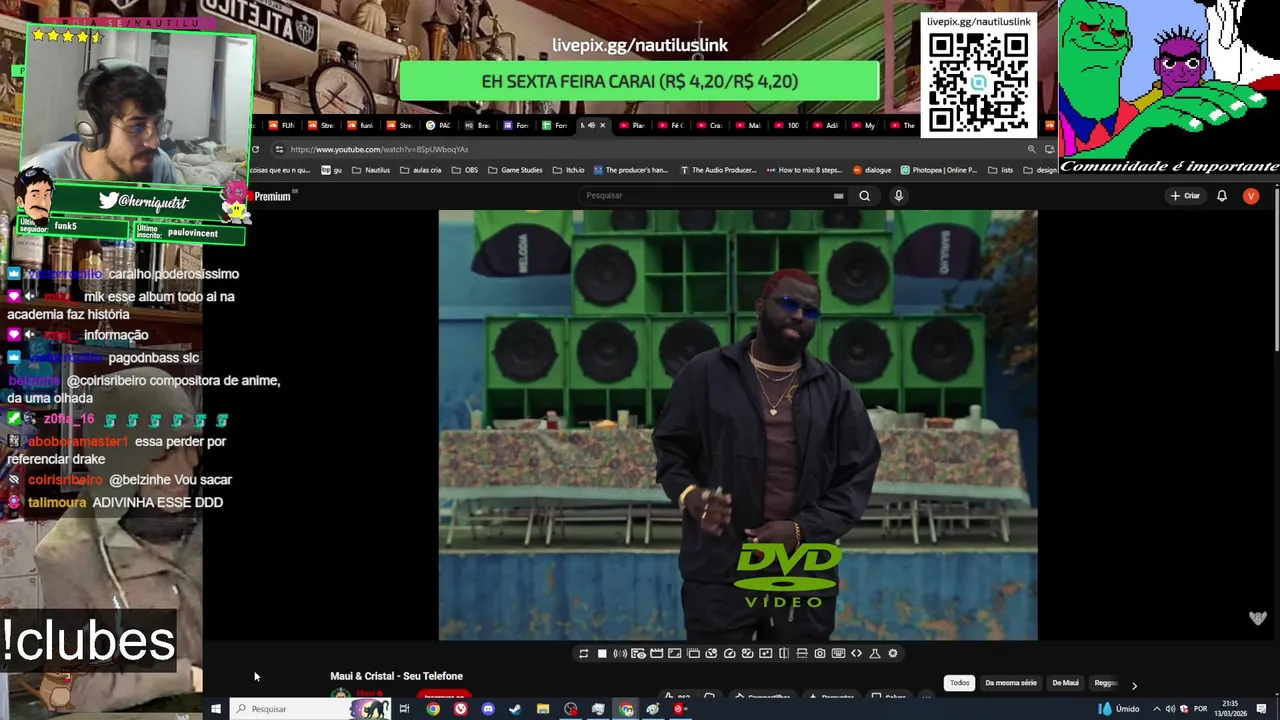The width and height of the screenshot is (1280, 720).
Task: Select the De Maui filter chip
Action: coord(1065,683)
